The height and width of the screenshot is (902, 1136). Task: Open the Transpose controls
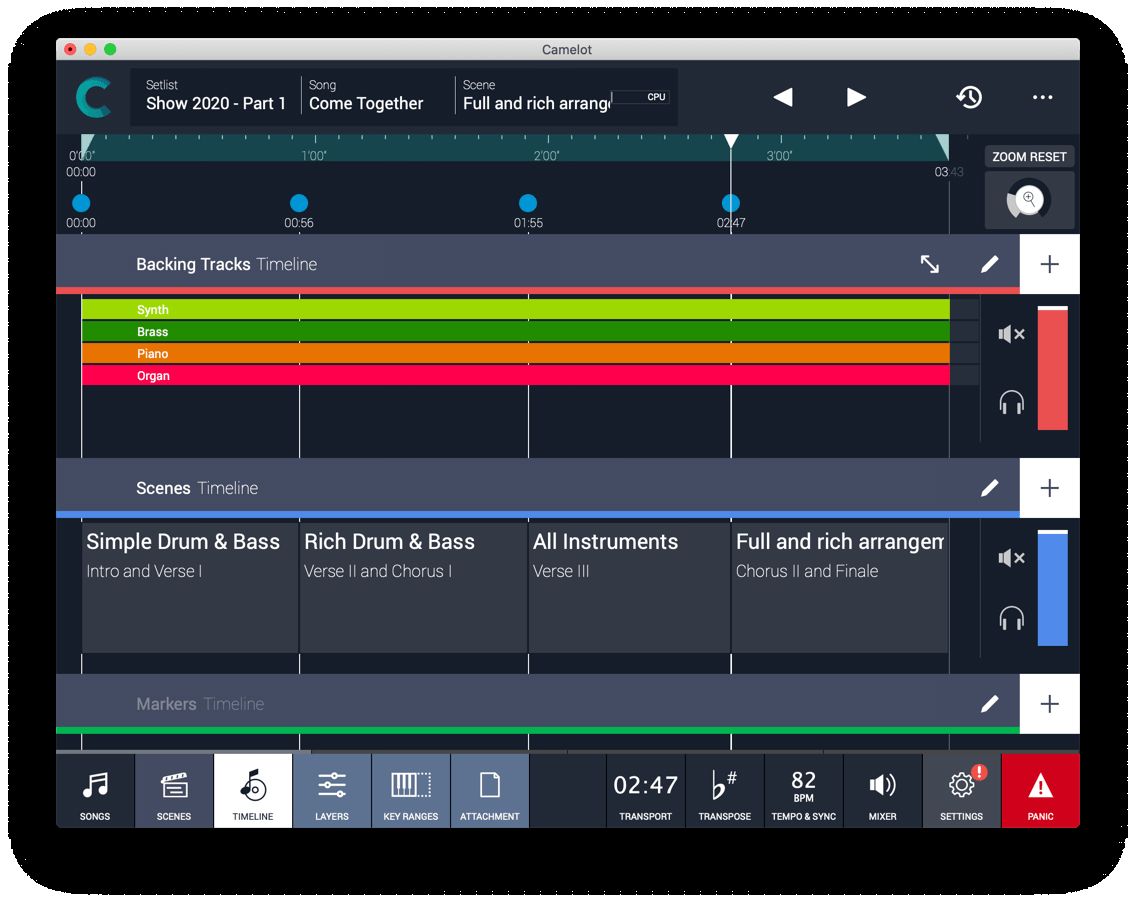724,790
